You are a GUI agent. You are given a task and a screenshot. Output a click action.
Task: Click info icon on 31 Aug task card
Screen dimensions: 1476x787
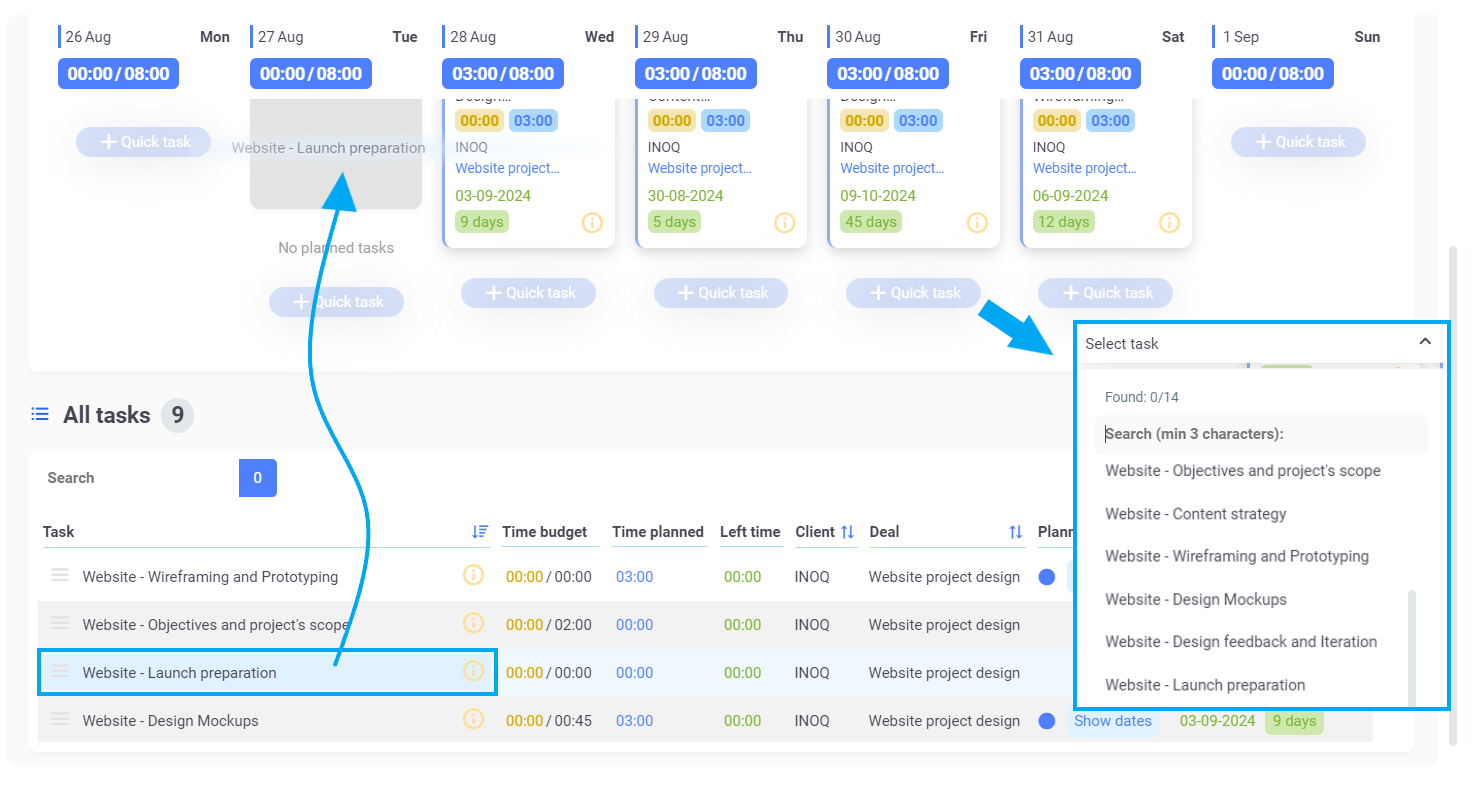click(x=1169, y=222)
